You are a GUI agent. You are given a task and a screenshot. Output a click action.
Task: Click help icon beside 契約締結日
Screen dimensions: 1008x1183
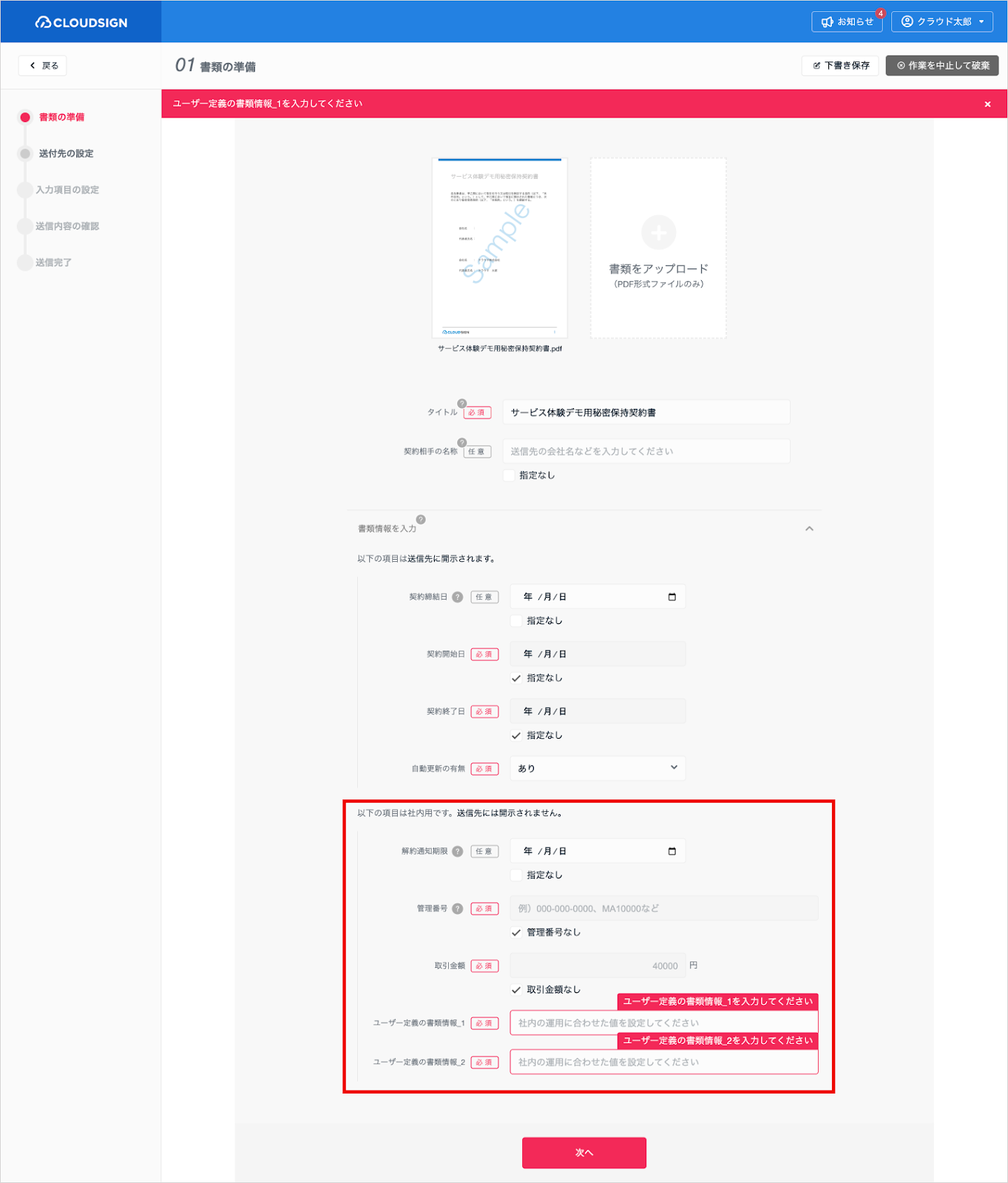click(x=458, y=597)
